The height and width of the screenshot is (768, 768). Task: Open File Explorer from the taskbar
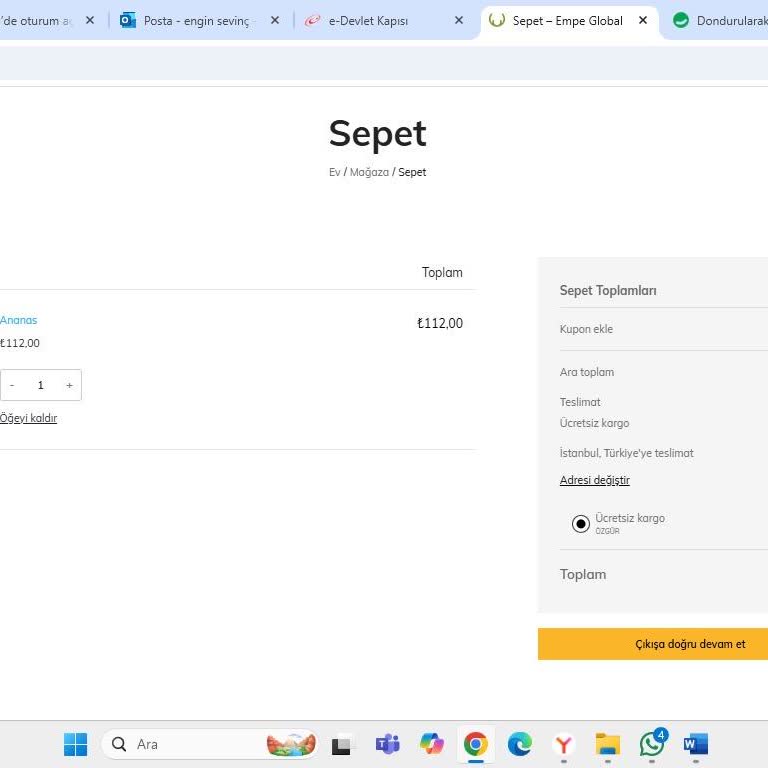coord(608,744)
